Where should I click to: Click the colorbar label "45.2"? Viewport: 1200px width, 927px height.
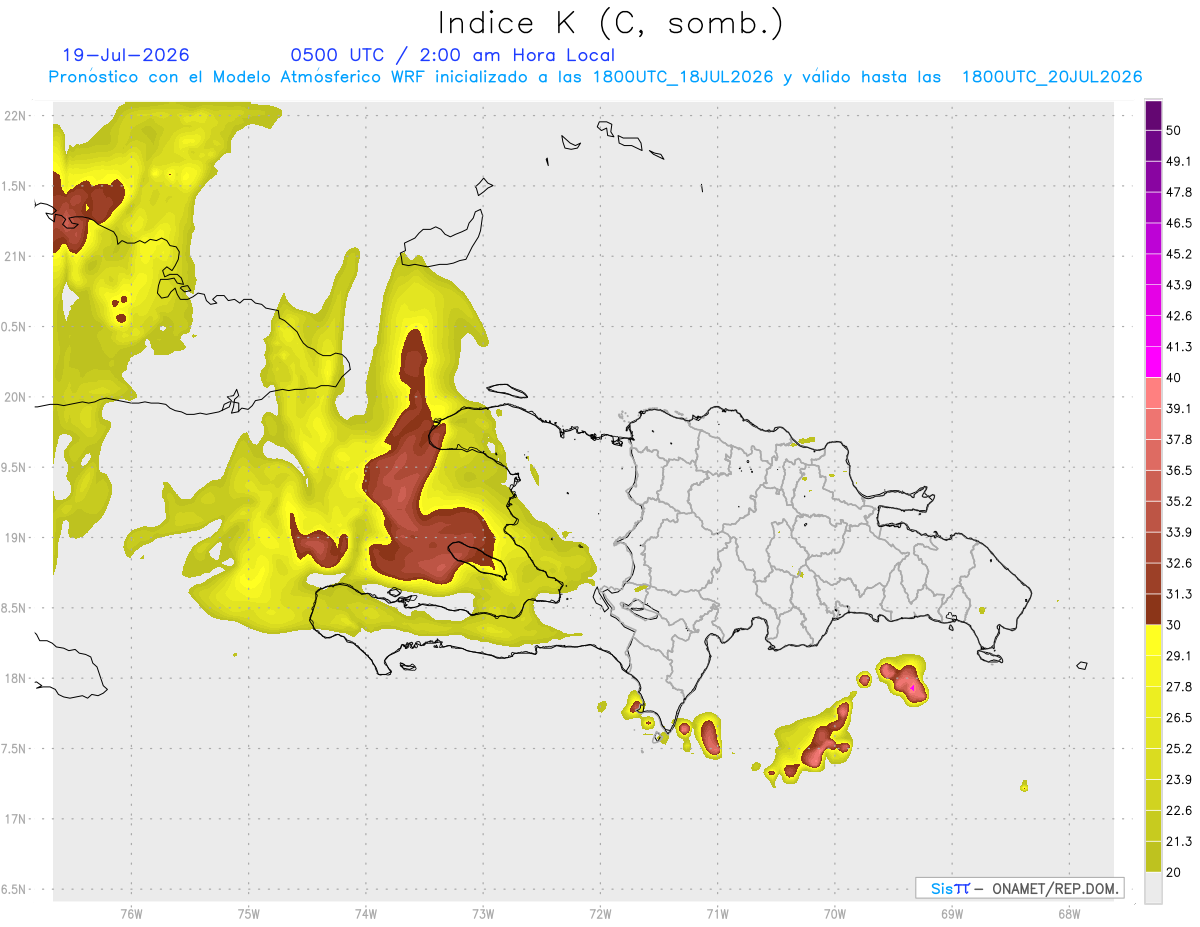click(x=1179, y=254)
